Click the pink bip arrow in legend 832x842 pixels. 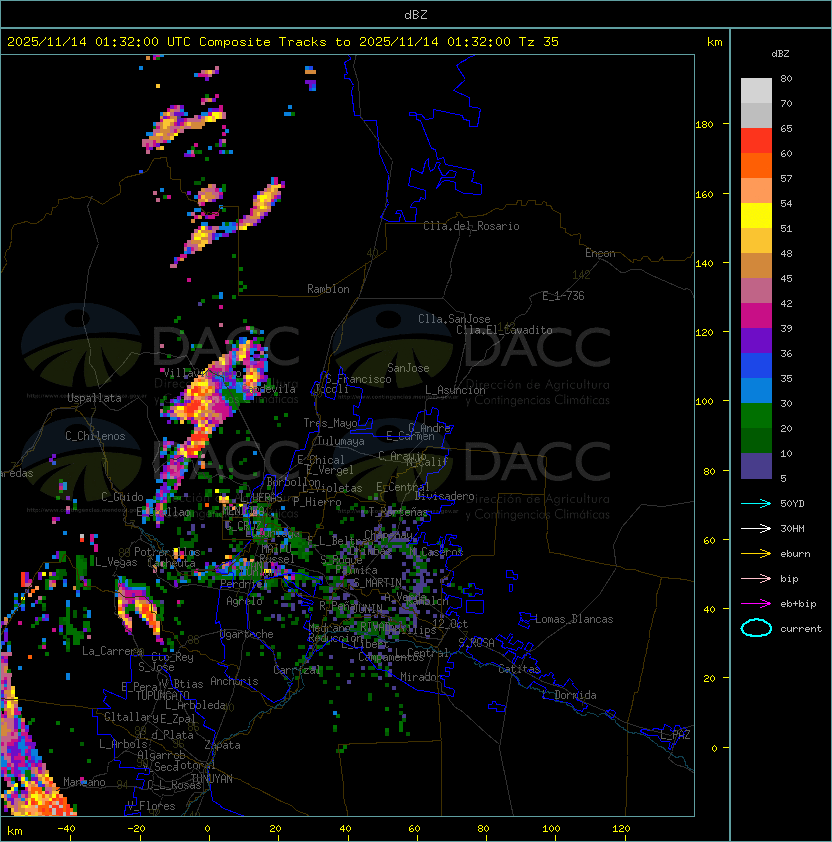[756, 578]
